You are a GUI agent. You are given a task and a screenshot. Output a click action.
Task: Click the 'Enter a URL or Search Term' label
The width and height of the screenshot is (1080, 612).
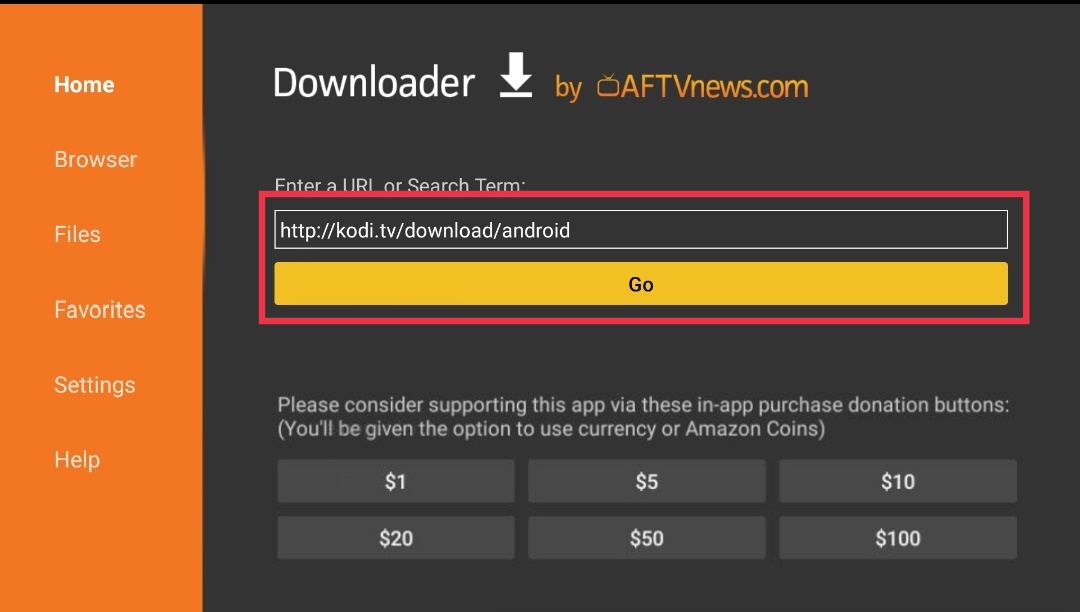pyautogui.click(x=399, y=185)
